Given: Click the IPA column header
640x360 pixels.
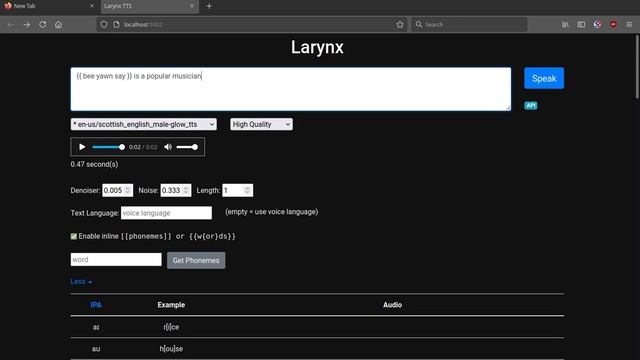Looking at the screenshot, I should point(96,305).
